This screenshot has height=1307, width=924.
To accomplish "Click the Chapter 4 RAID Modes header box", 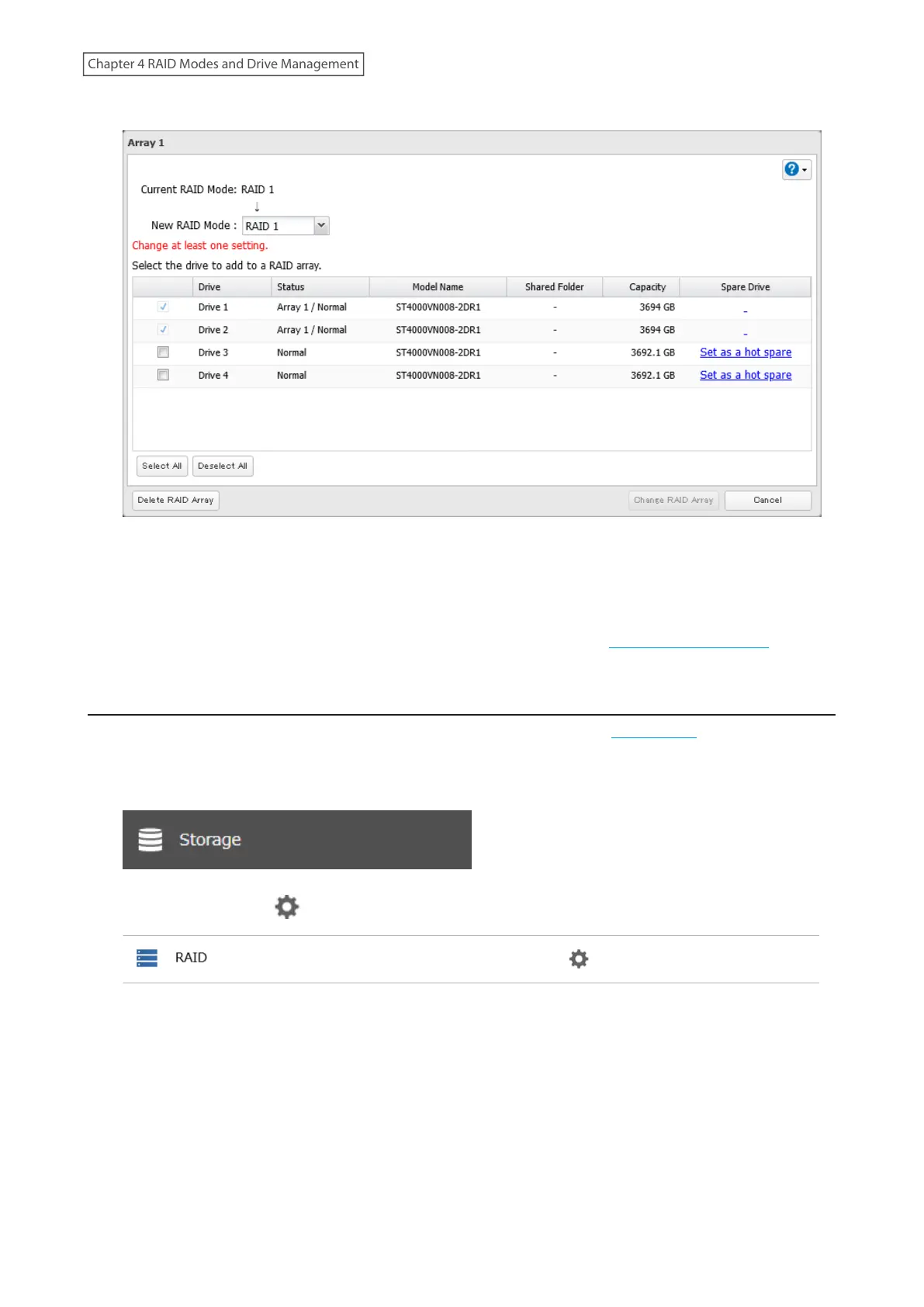I will 223,64.
